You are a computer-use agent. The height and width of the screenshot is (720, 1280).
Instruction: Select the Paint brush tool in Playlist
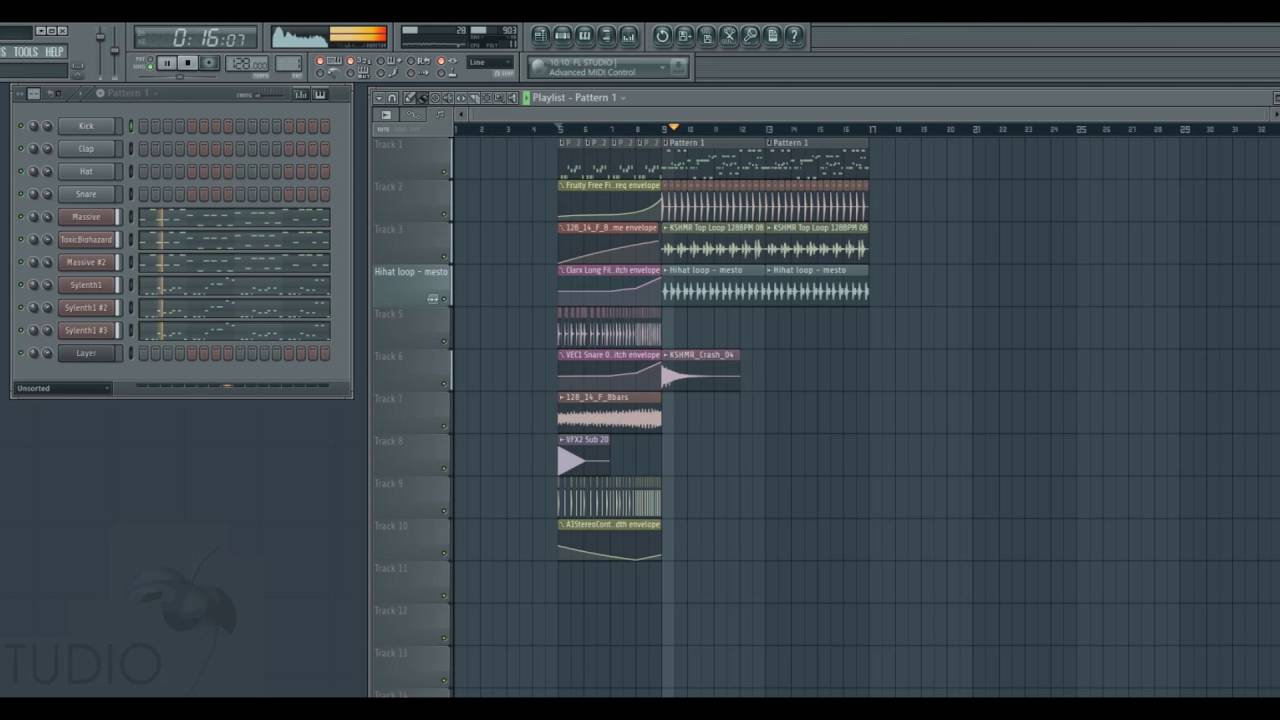coord(422,98)
